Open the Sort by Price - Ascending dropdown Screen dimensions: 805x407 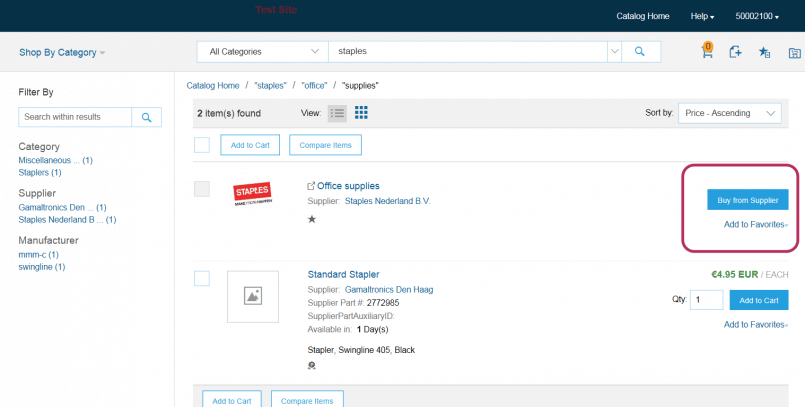coord(730,113)
